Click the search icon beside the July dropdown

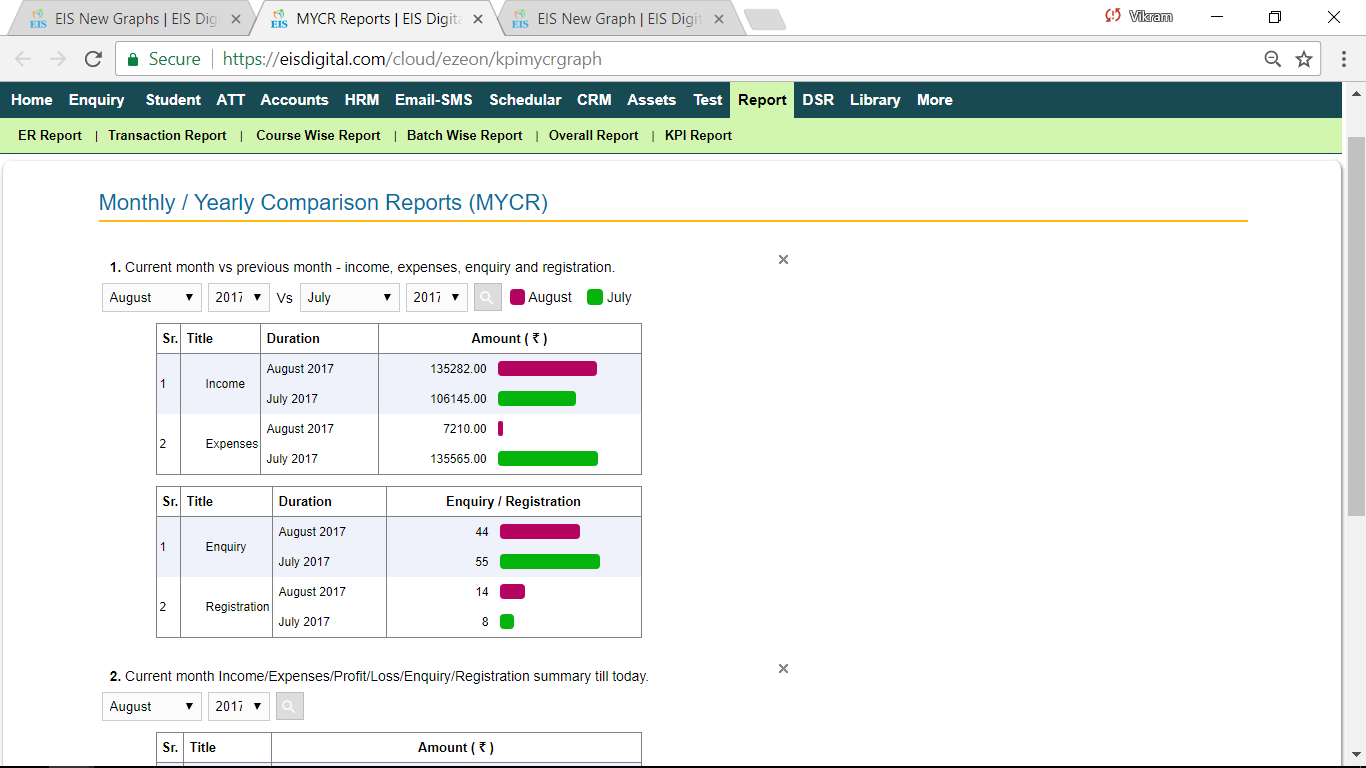coord(487,297)
